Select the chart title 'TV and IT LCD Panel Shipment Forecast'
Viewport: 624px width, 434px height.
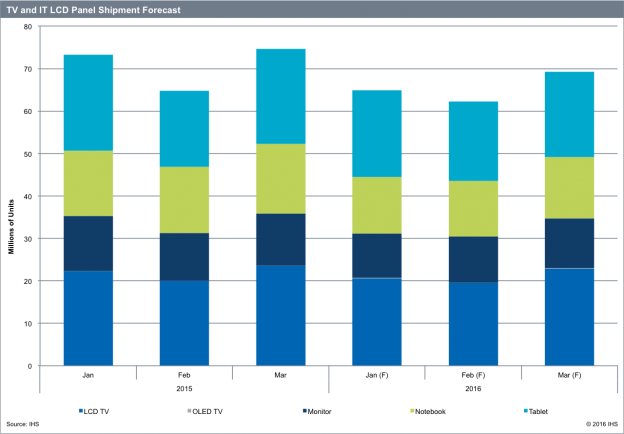[x=94, y=8]
